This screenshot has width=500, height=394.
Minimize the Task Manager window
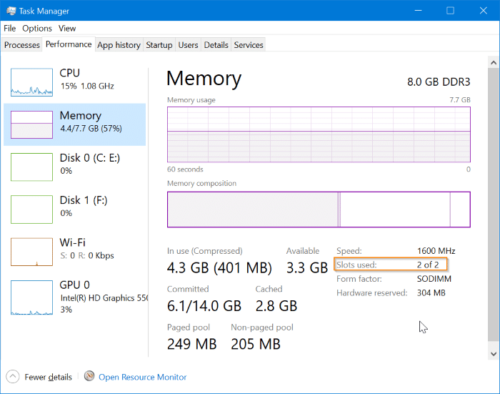[418, 11]
